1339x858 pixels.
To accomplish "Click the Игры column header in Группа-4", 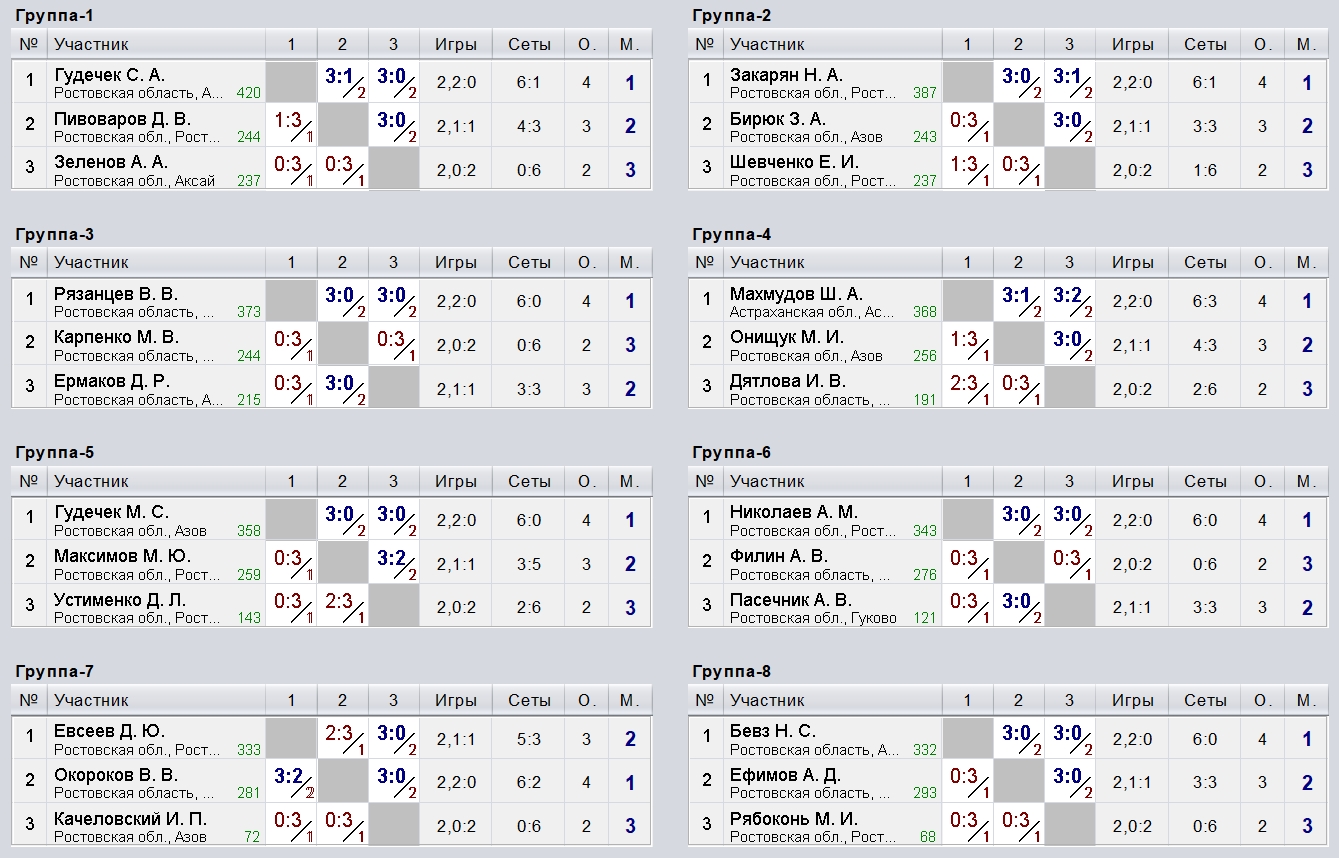I will click(x=1132, y=263).
